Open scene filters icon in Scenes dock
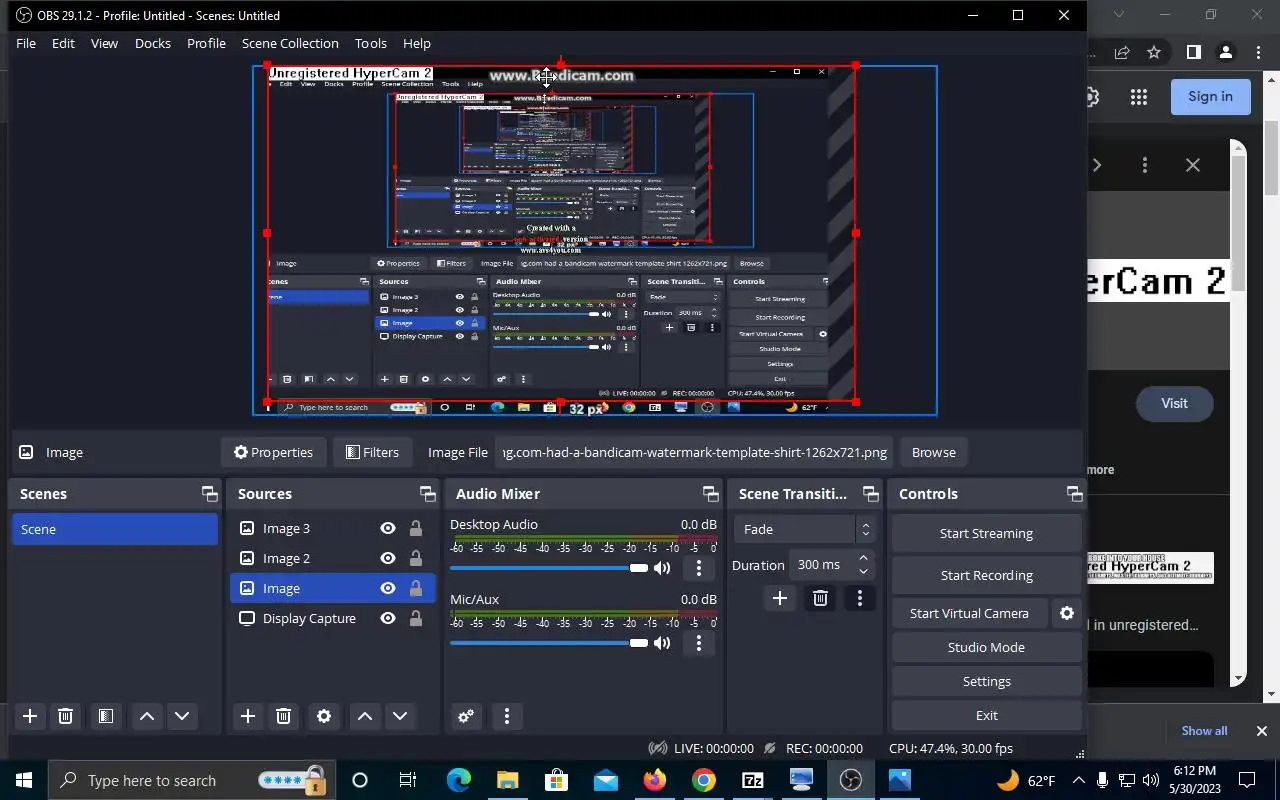The image size is (1280, 800). point(105,716)
